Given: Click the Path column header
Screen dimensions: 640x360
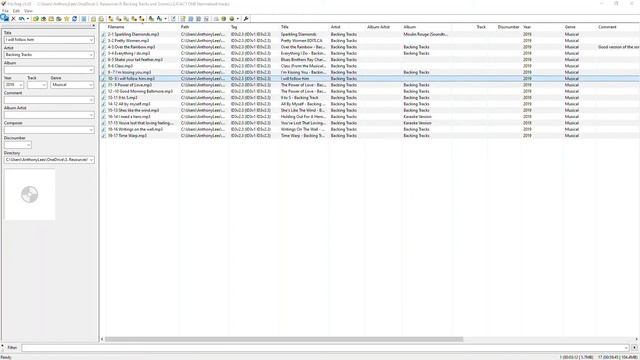Looking at the screenshot, I should 185,27.
